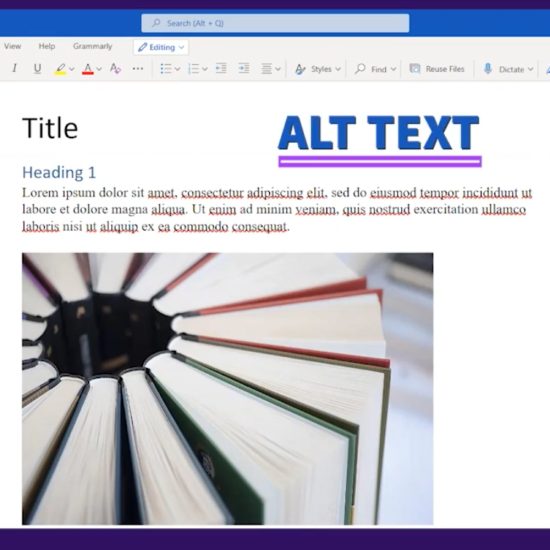The height and width of the screenshot is (550, 550).
Task: Expand the Find dropdown arrow
Action: [394, 69]
